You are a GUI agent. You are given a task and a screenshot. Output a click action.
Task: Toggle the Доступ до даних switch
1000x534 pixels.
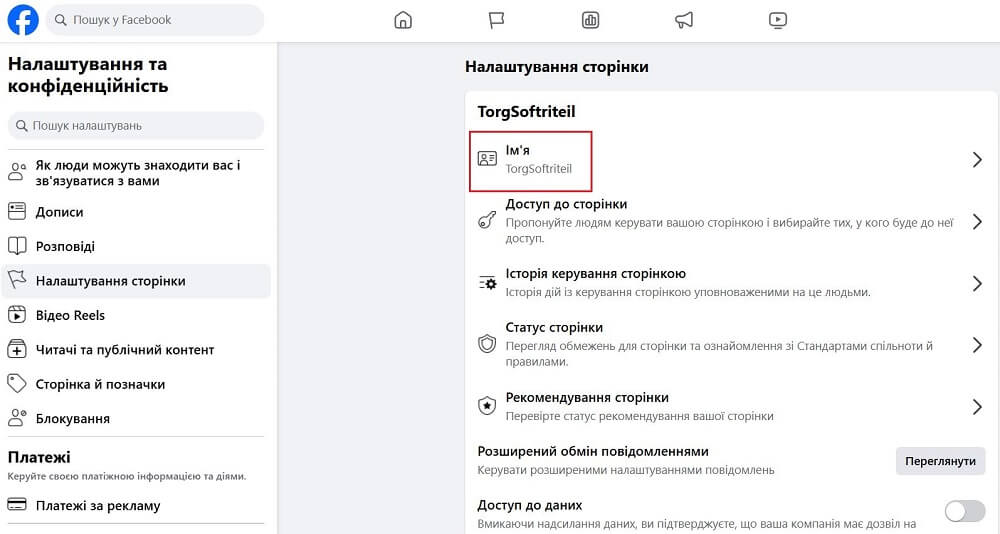pyautogui.click(x=965, y=512)
